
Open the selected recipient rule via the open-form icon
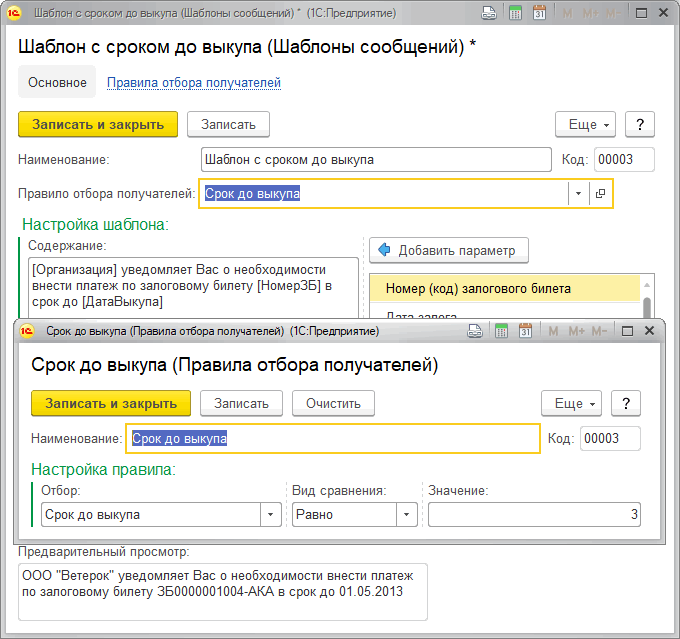click(601, 193)
